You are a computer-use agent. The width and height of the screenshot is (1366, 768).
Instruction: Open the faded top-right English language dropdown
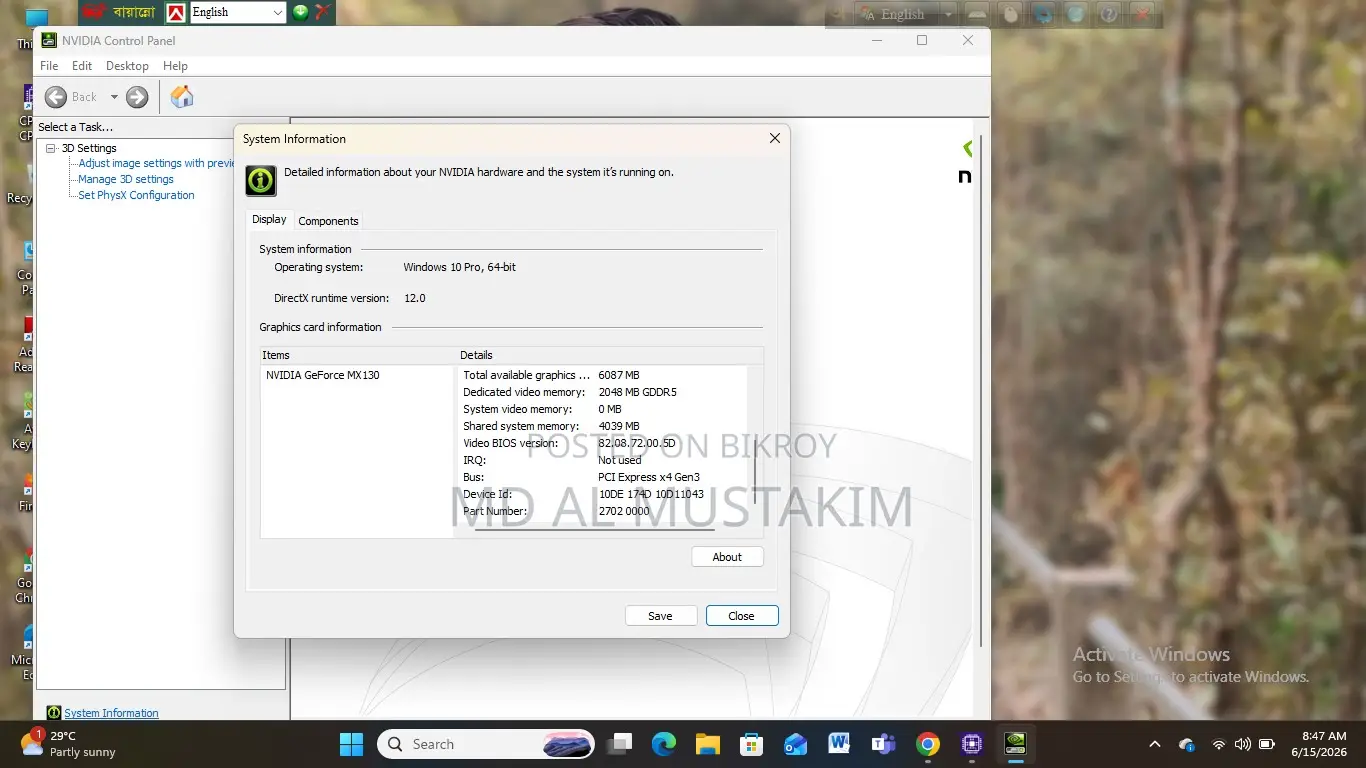tap(948, 14)
